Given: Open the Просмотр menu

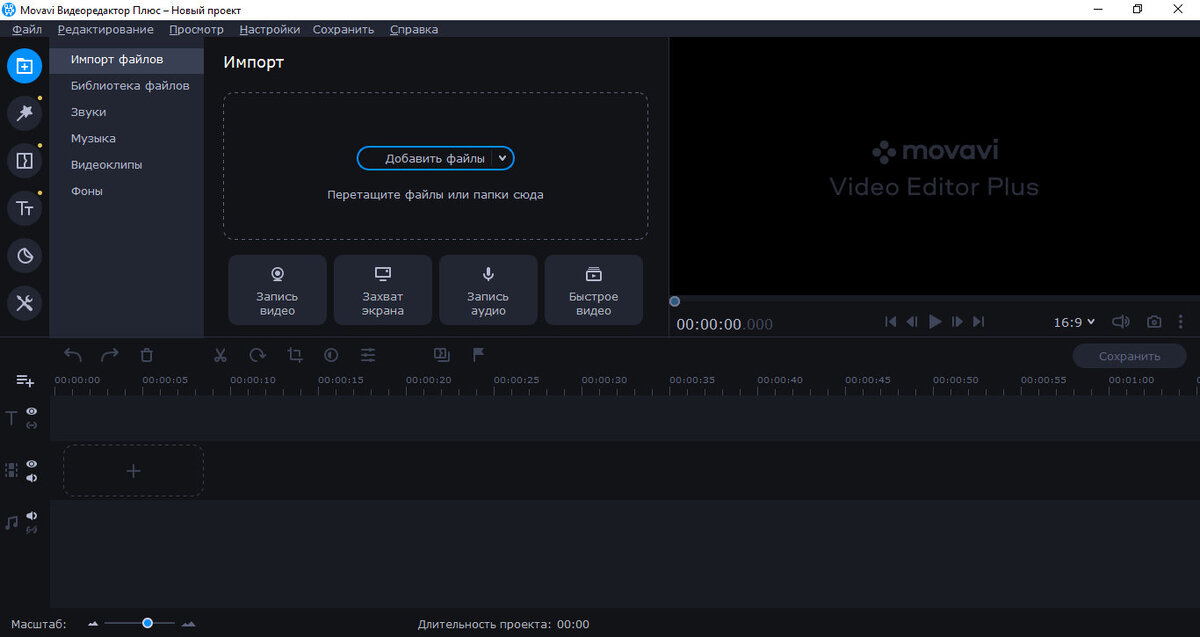Looking at the screenshot, I should [197, 29].
